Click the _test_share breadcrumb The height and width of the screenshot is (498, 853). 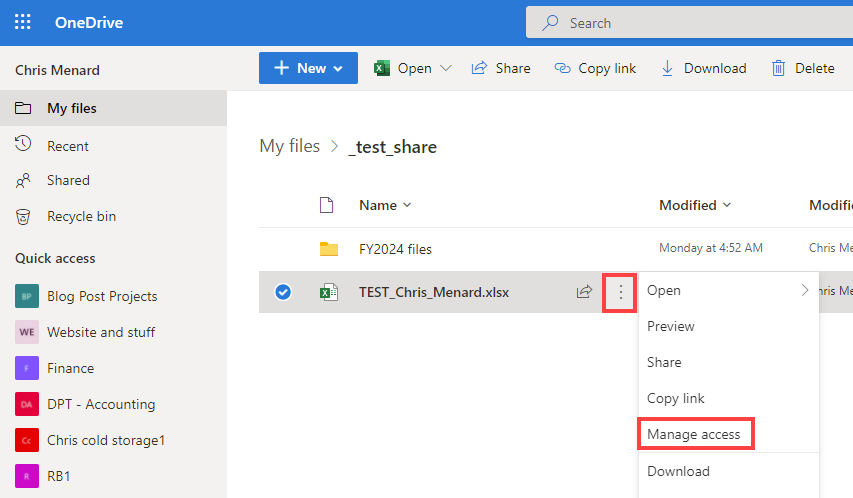click(x=392, y=147)
